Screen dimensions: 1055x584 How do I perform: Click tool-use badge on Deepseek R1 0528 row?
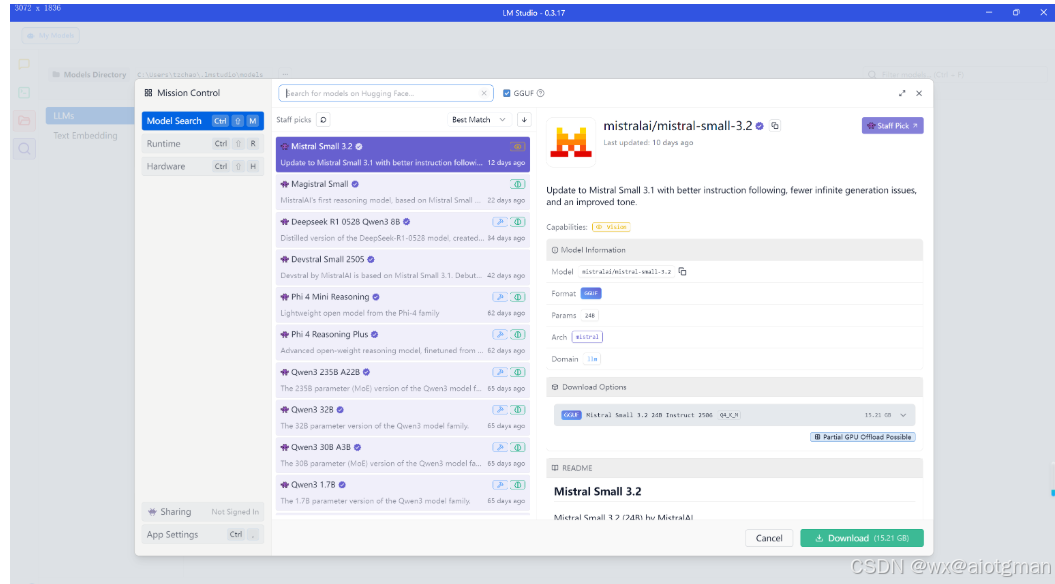point(500,222)
